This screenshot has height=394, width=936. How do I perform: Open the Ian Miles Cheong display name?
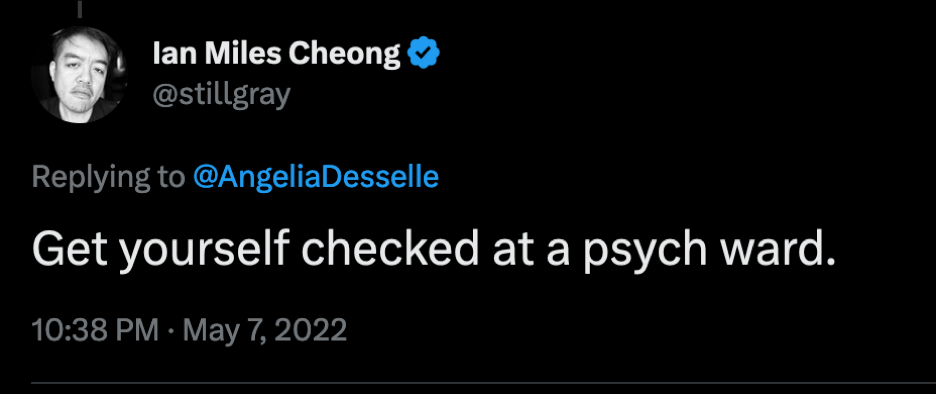pos(277,55)
